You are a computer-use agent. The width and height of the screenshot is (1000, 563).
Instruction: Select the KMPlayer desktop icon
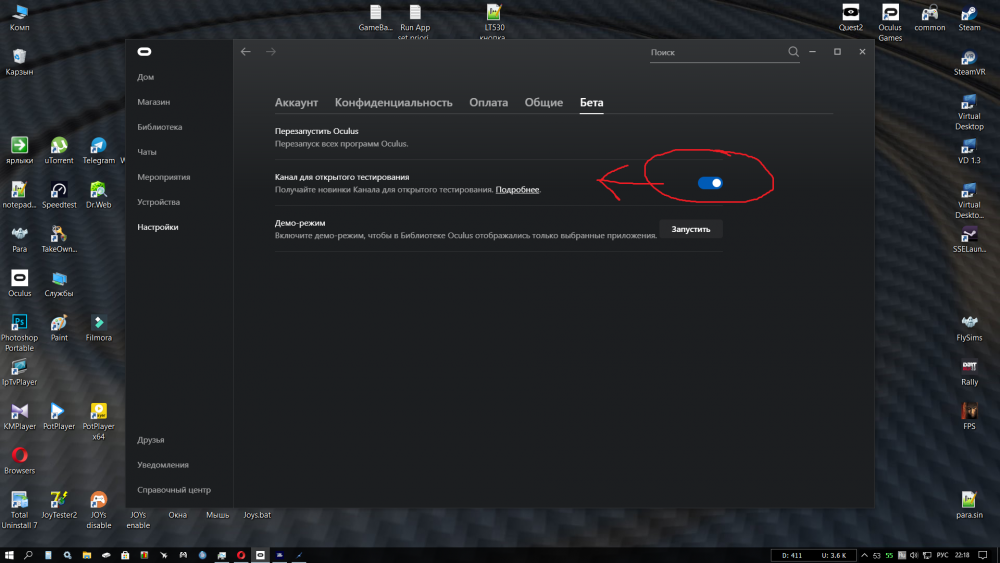point(20,416)
